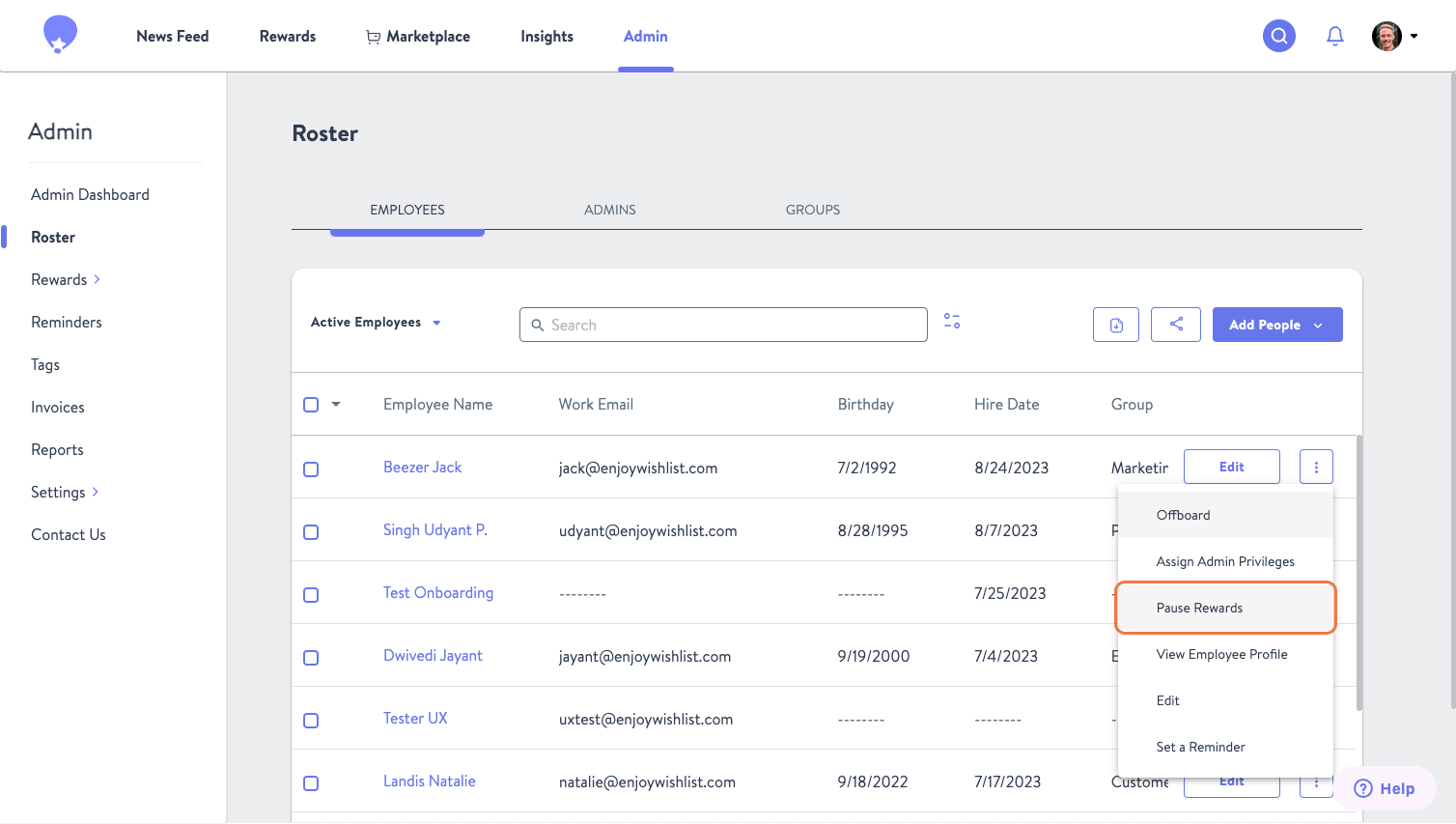1456x824 pixels.
Task: Open Insights in top navigation
Action: (x=546, y=36)
